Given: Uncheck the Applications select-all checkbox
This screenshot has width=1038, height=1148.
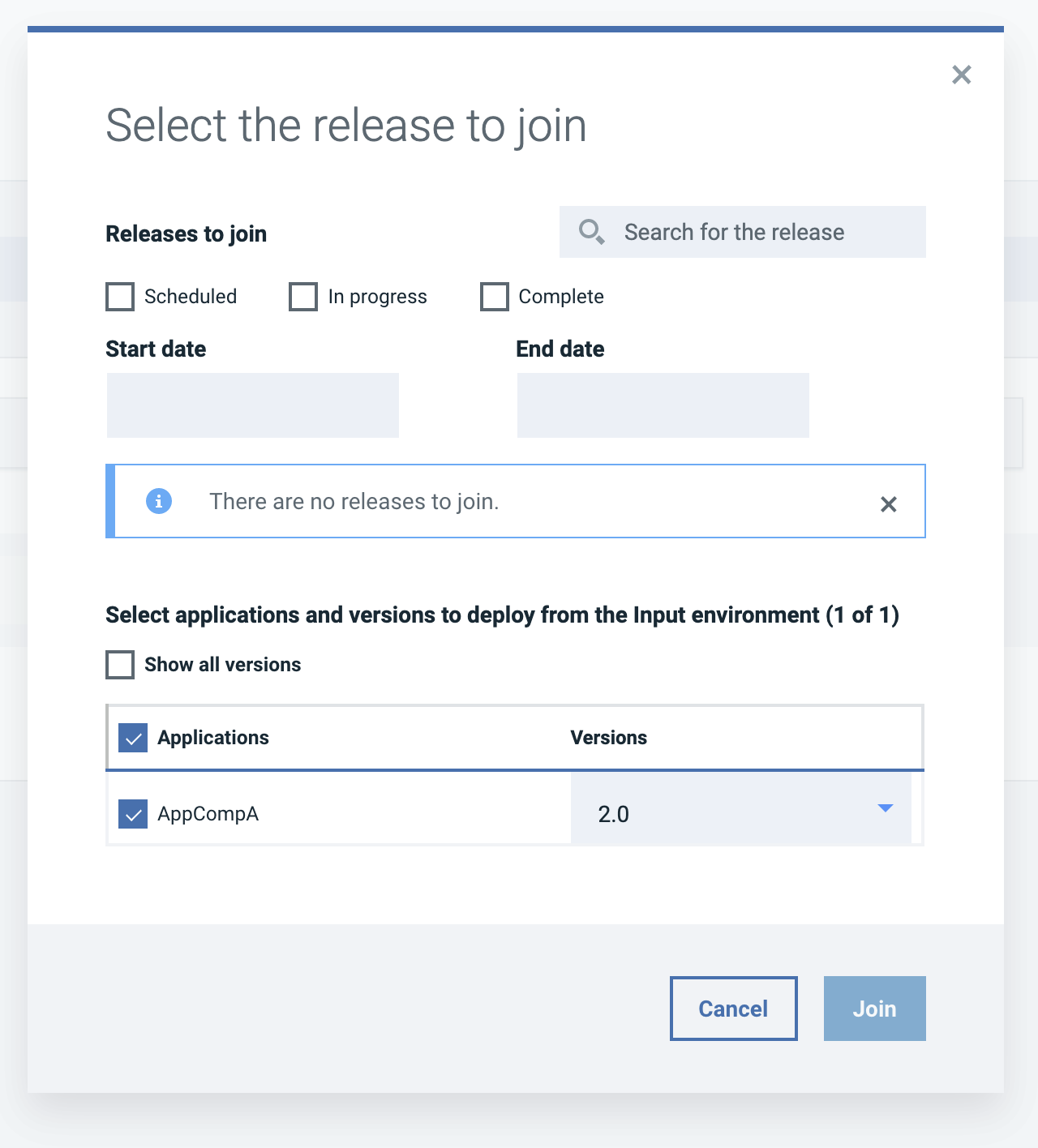Looking at the screenshot, I should 132,738.
